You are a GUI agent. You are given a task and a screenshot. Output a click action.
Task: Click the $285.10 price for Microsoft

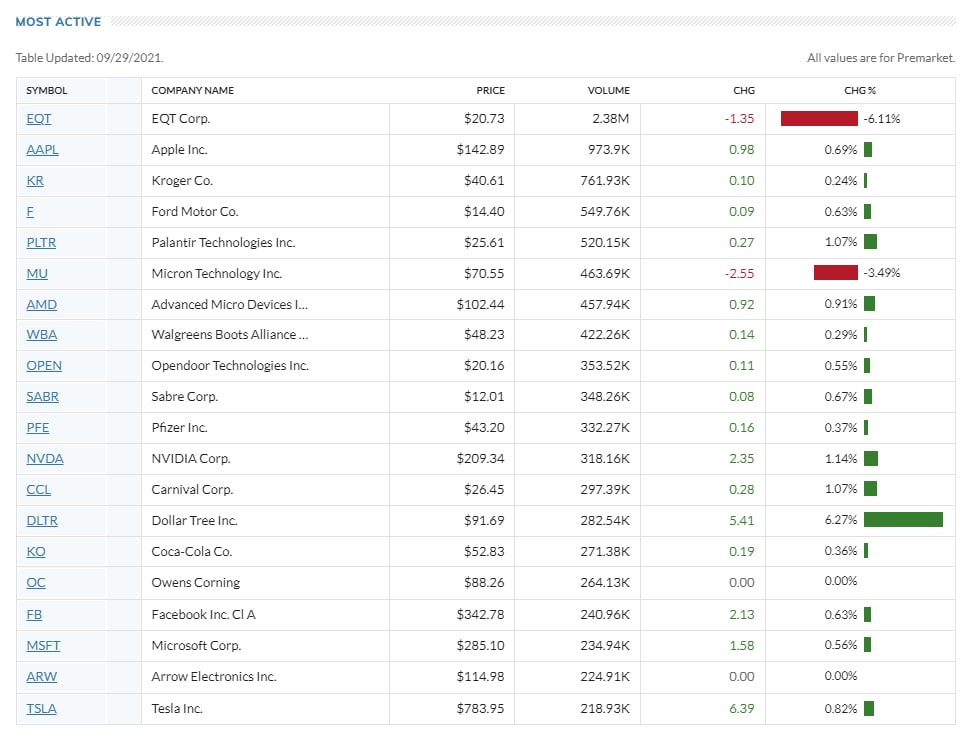pyautogui.click(x=480, y=646)
